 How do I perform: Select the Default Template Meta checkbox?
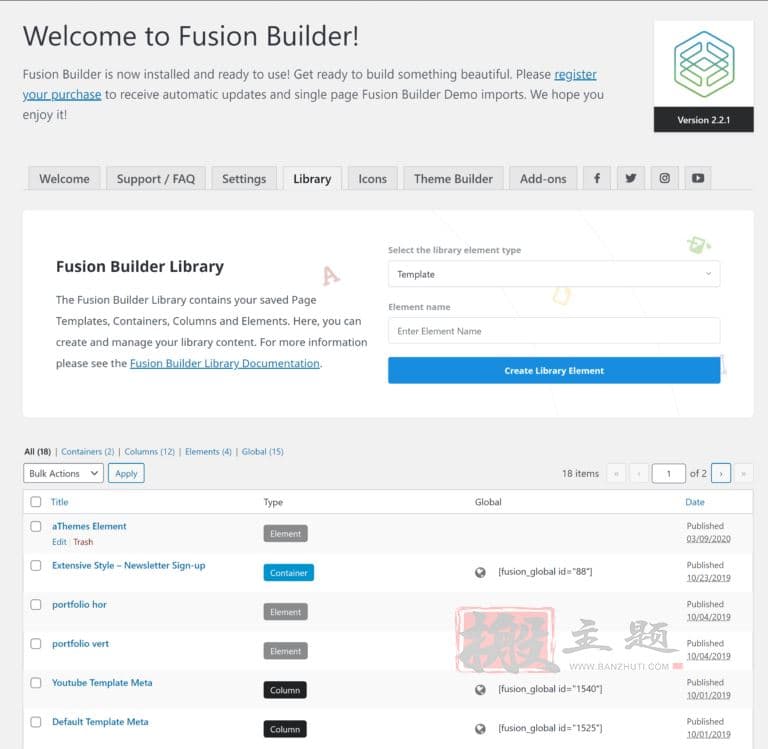coord(36,722)
